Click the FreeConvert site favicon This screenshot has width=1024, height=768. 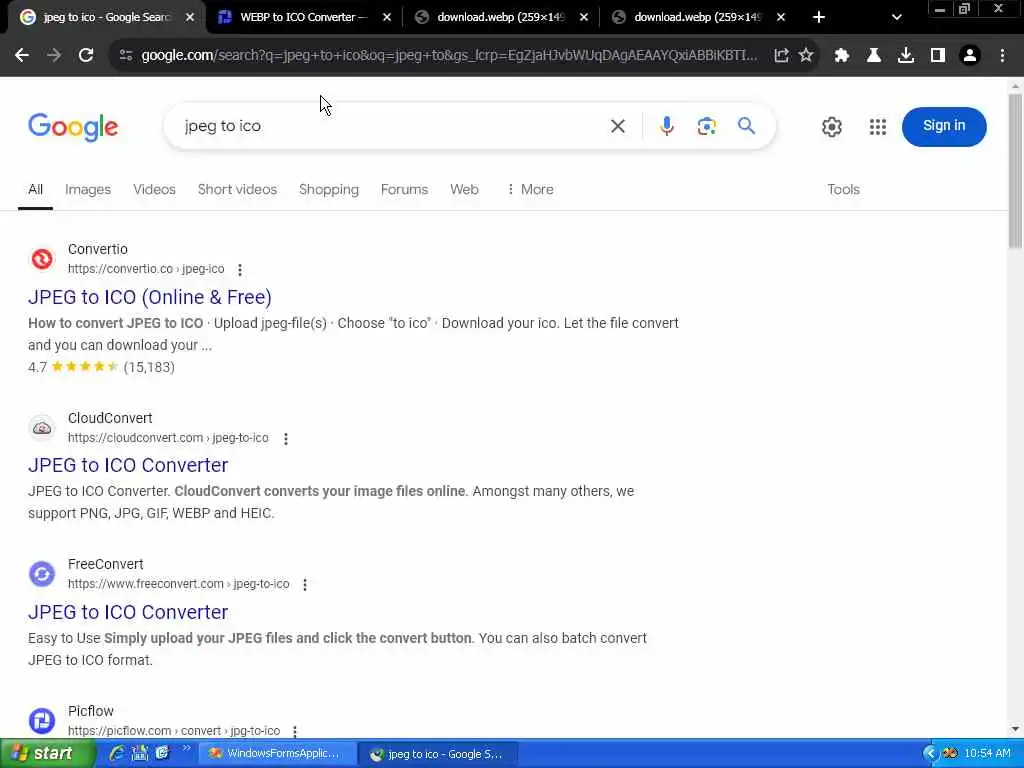[x=42, y=574]
